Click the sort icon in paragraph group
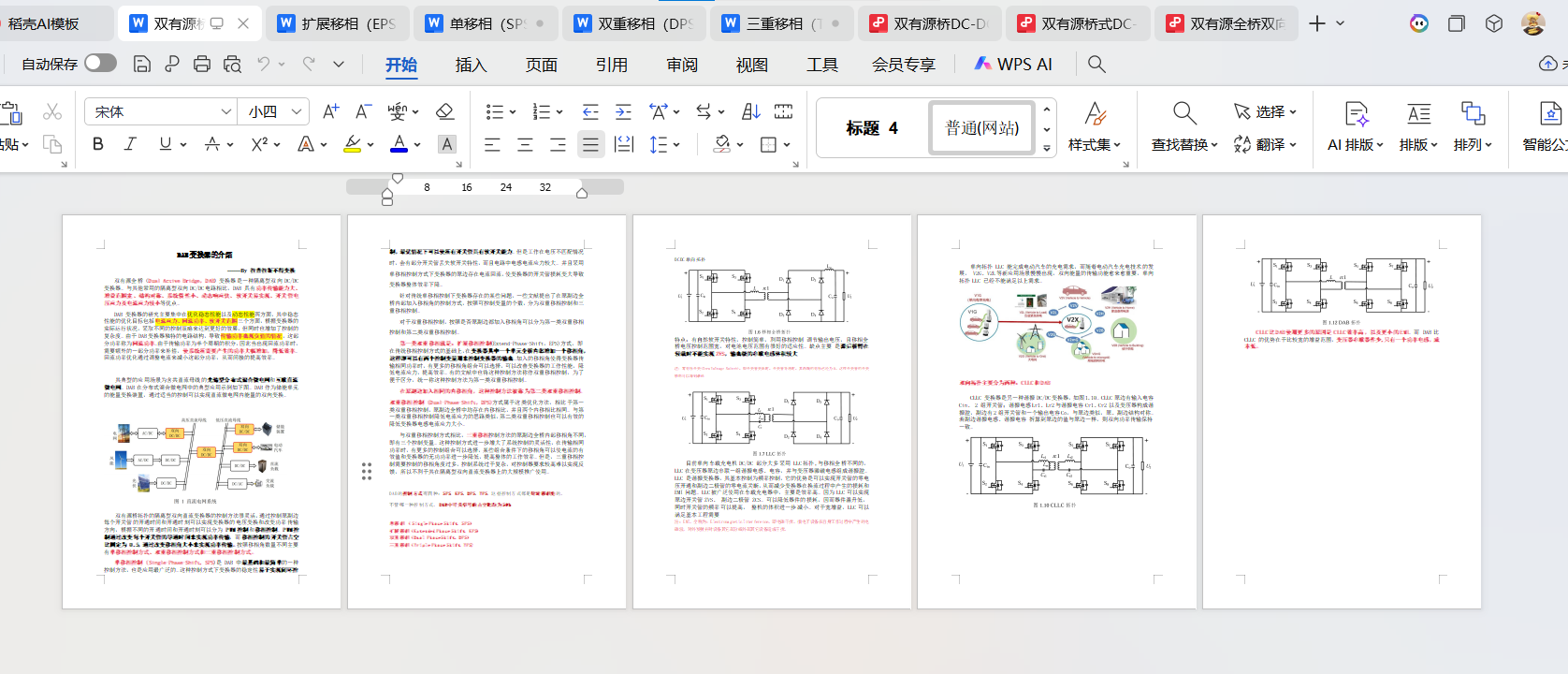This screenshot has height=674, width=1568. point(751,112)
